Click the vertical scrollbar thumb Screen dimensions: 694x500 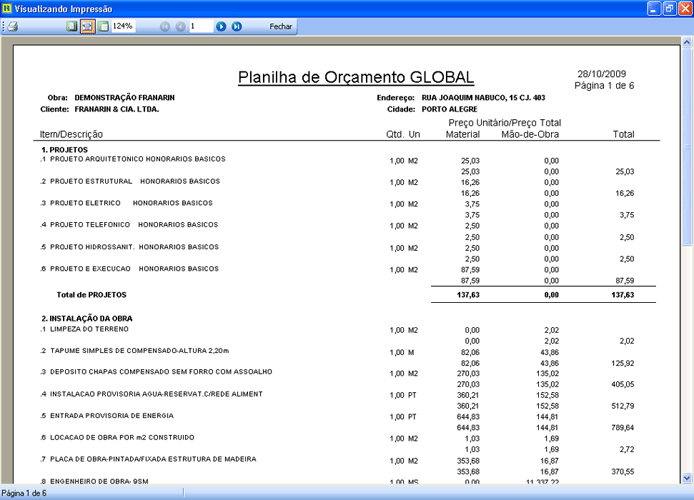[x=686, y=146]
